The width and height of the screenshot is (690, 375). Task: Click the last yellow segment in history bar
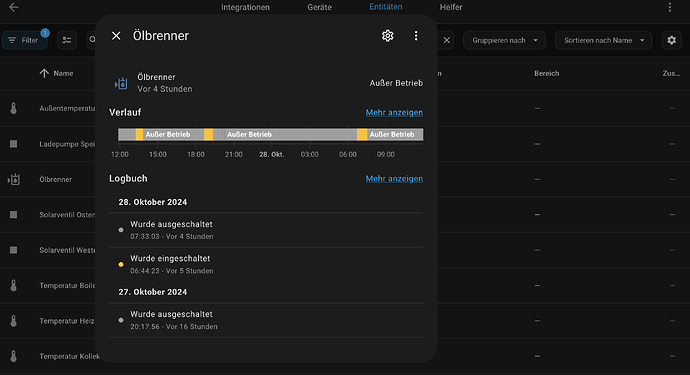pos(362,135)
